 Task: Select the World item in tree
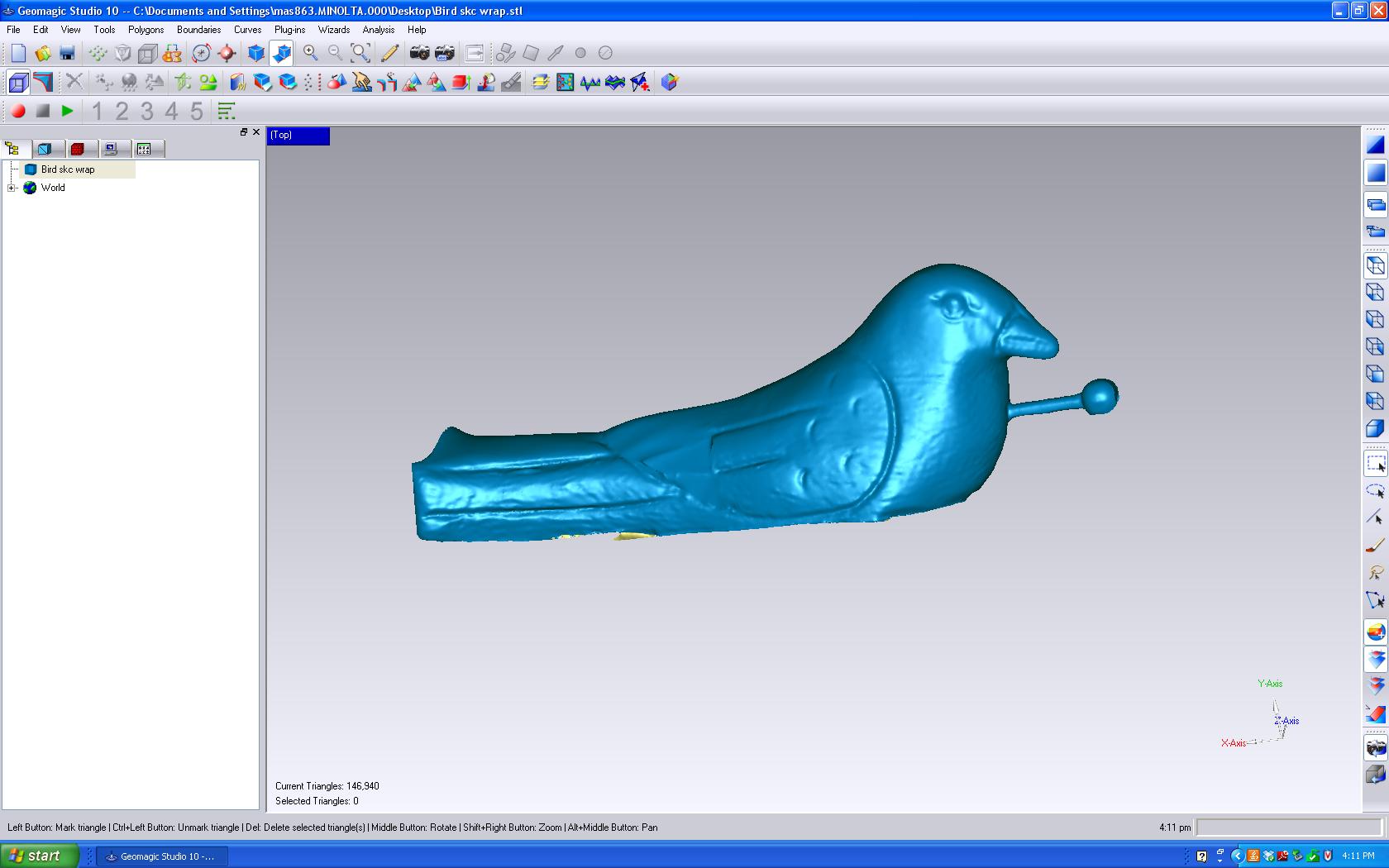[x=53, y=188]
